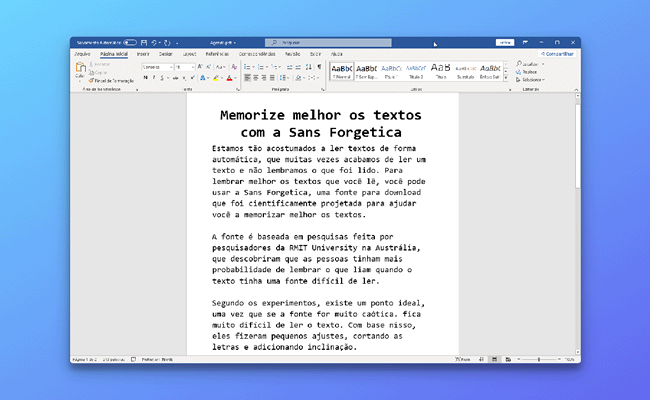Image resolution: width=650 pixels, height=400 pixels.
Task: Apply the Subtítulo style
Action: pos(466,71)
